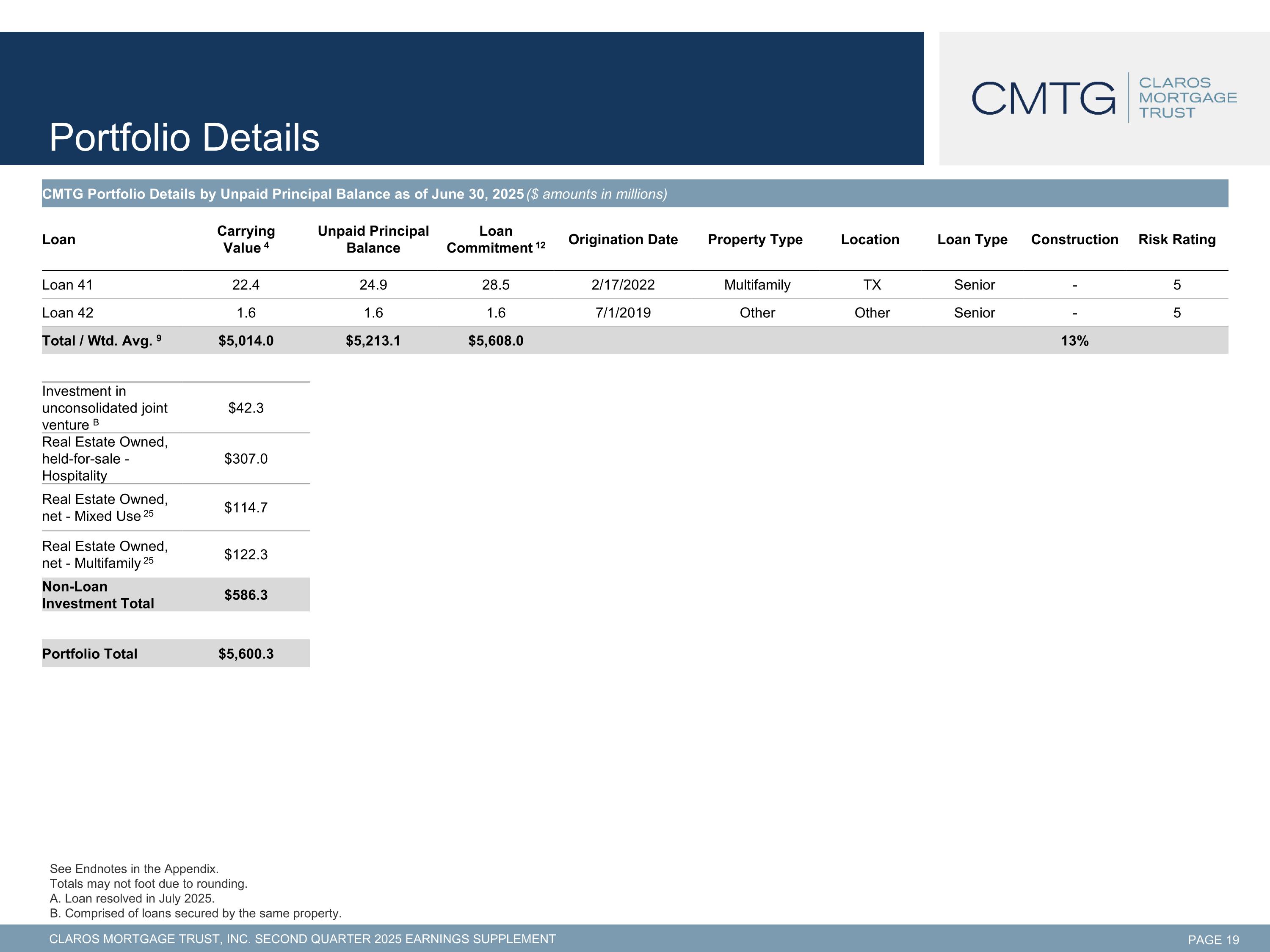Select the Non-Loan Investment Total row
Image resolution: width=1270 pixels, height=952 pixels.
(x=176, y=594)
